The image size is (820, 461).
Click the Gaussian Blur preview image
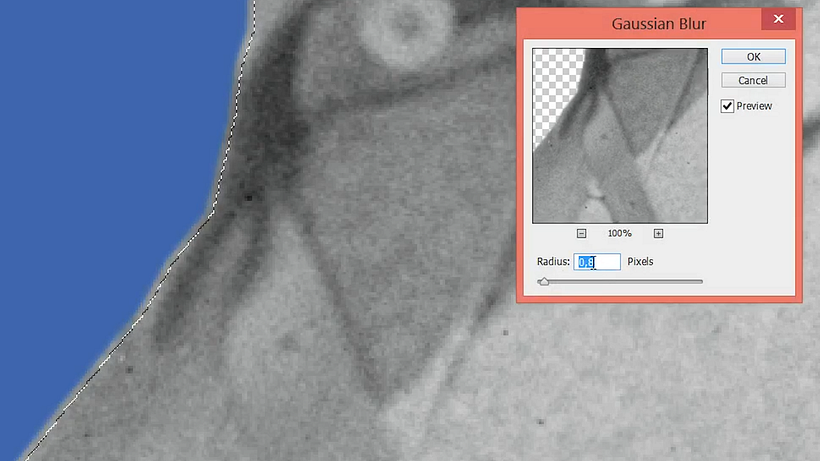coord(620,136)
